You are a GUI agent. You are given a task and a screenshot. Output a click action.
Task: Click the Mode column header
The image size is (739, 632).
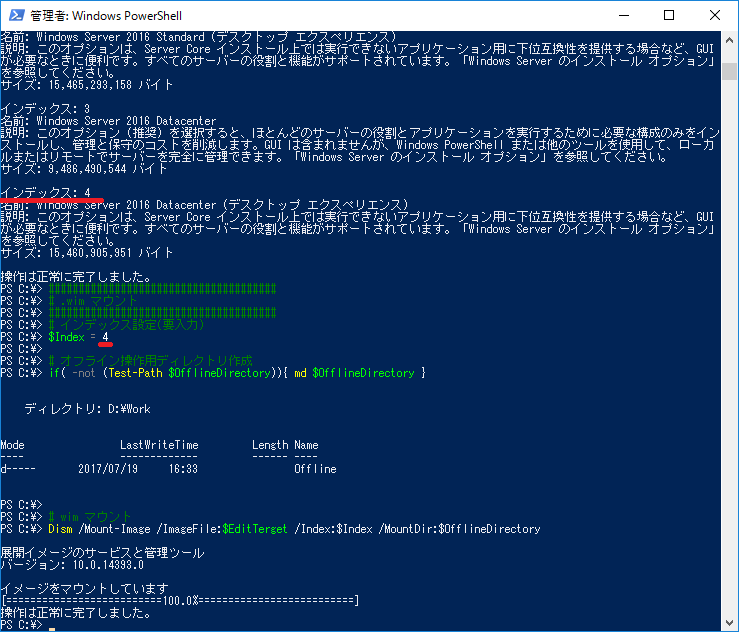[12, 445]
